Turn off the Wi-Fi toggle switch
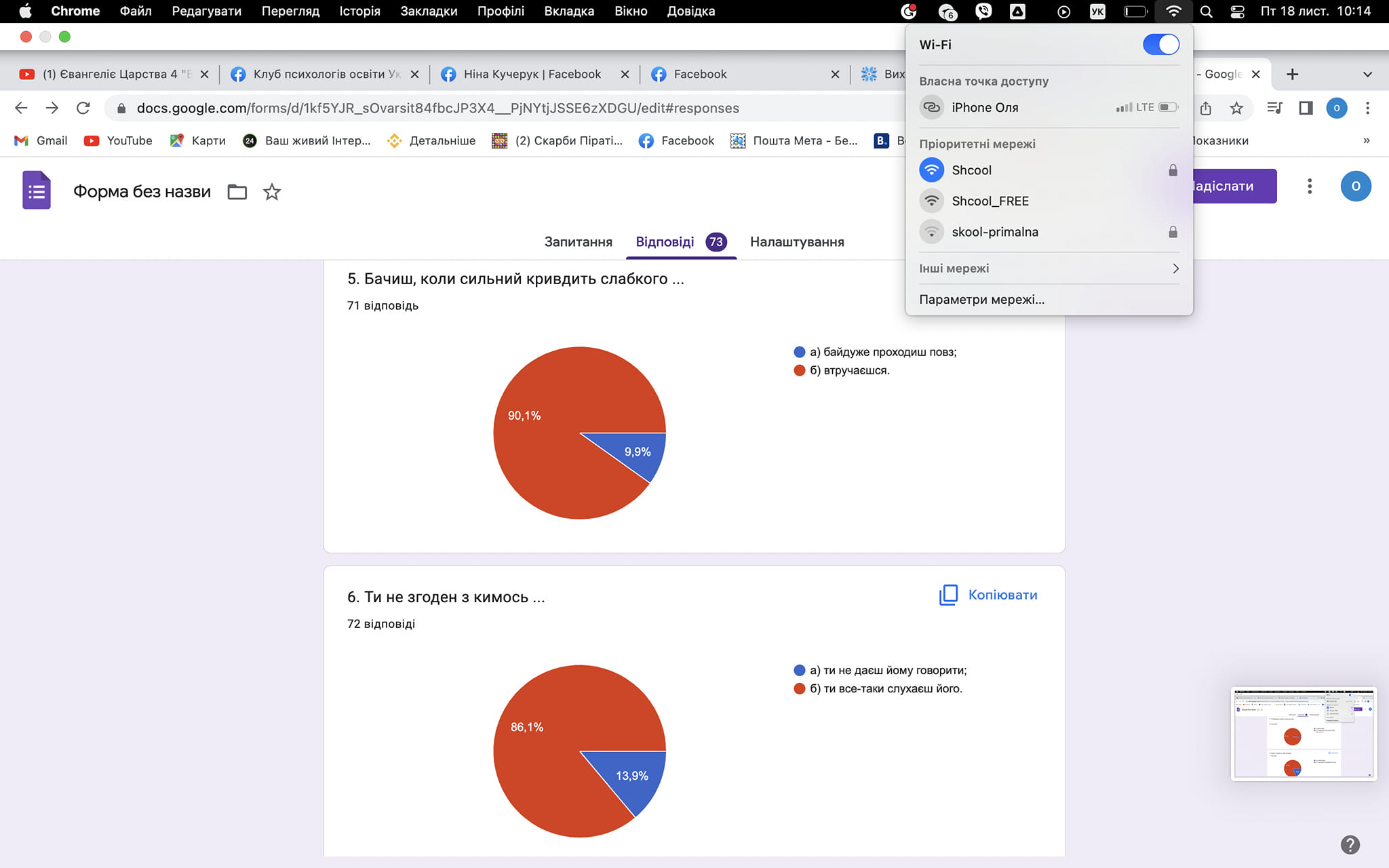The width and height of the screenshot is (1389, 868). [x=1160, y=45]
